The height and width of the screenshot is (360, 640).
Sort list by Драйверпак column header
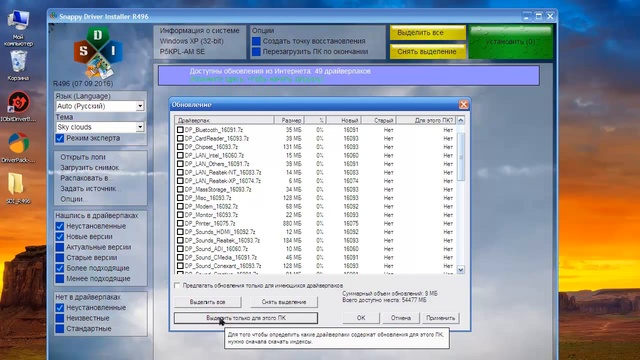224,120
